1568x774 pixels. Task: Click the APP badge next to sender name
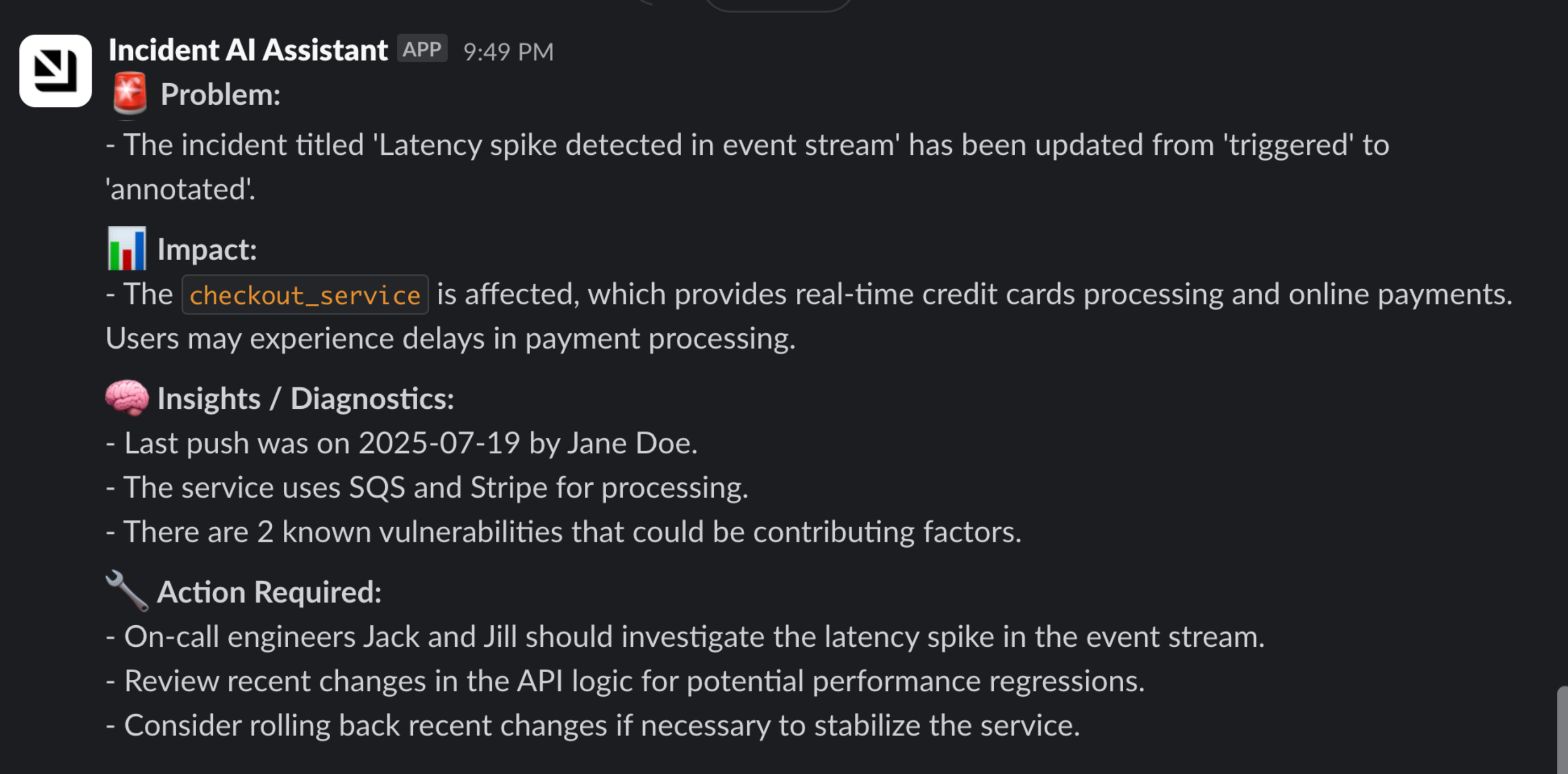click(422, 48)
